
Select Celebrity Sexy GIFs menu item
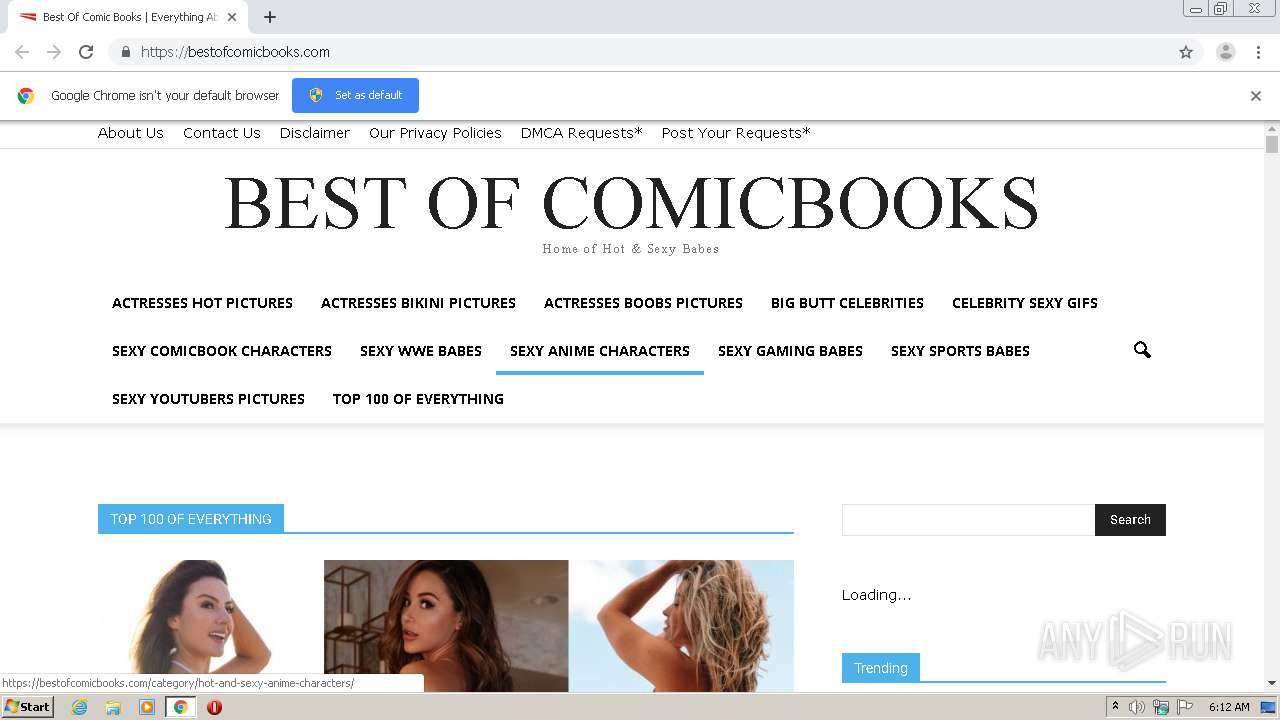(x=1025, y=303)
